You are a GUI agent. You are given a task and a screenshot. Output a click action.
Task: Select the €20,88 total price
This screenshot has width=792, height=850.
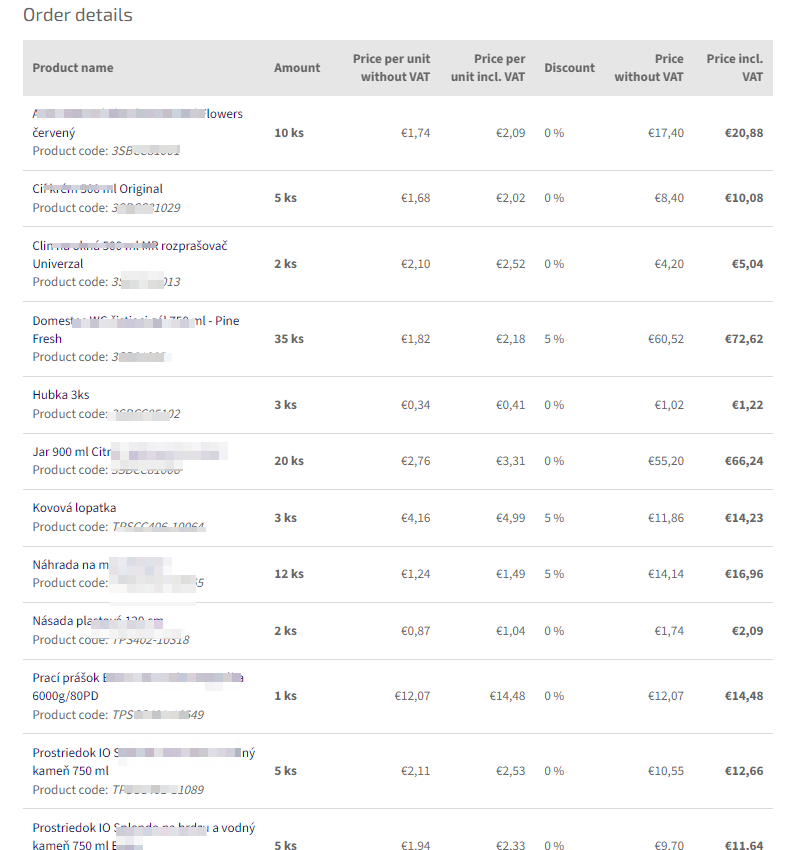(744, 133)
